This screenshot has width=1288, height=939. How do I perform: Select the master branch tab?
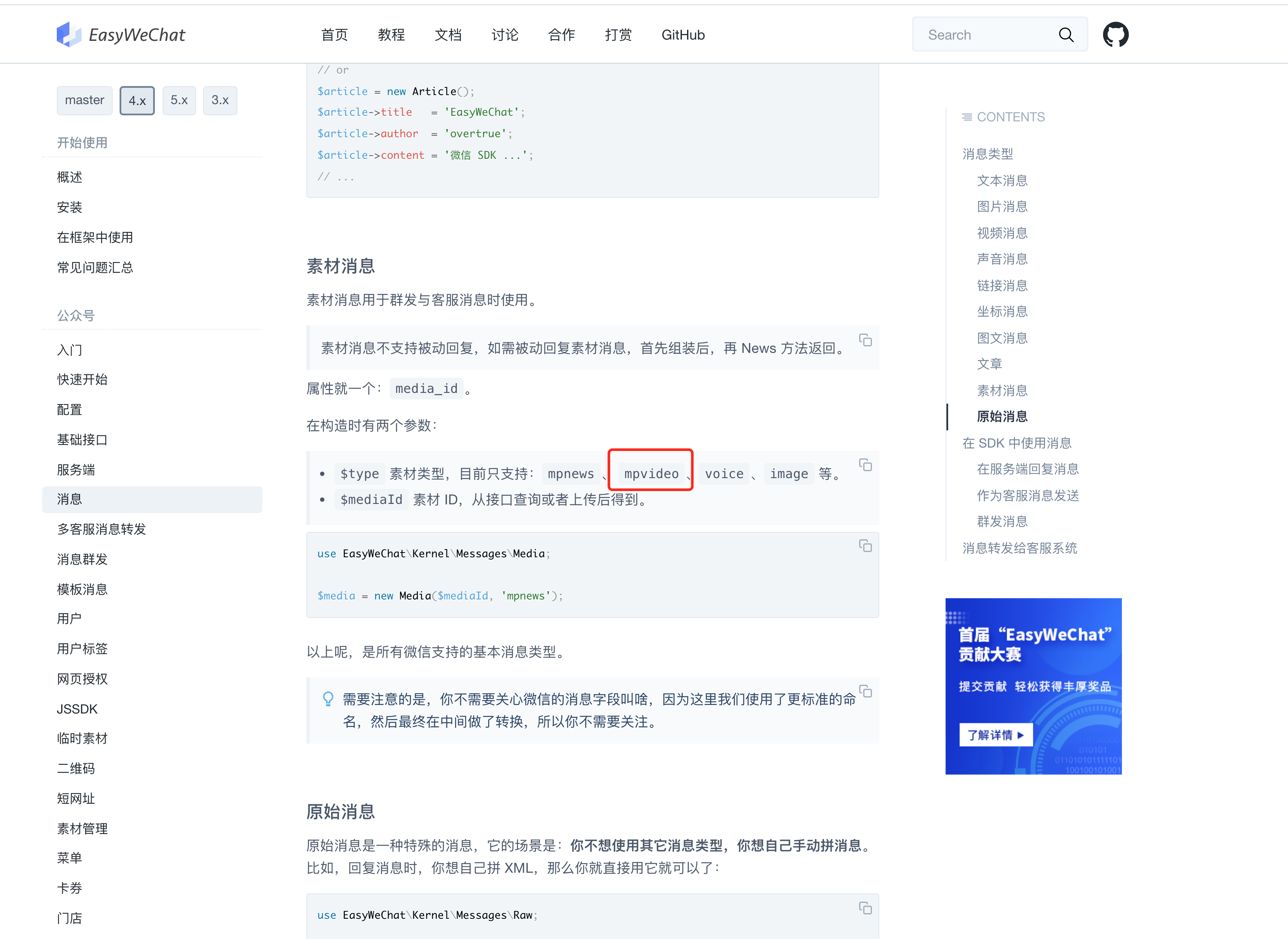pyautogui.click(x=84, y=101)
